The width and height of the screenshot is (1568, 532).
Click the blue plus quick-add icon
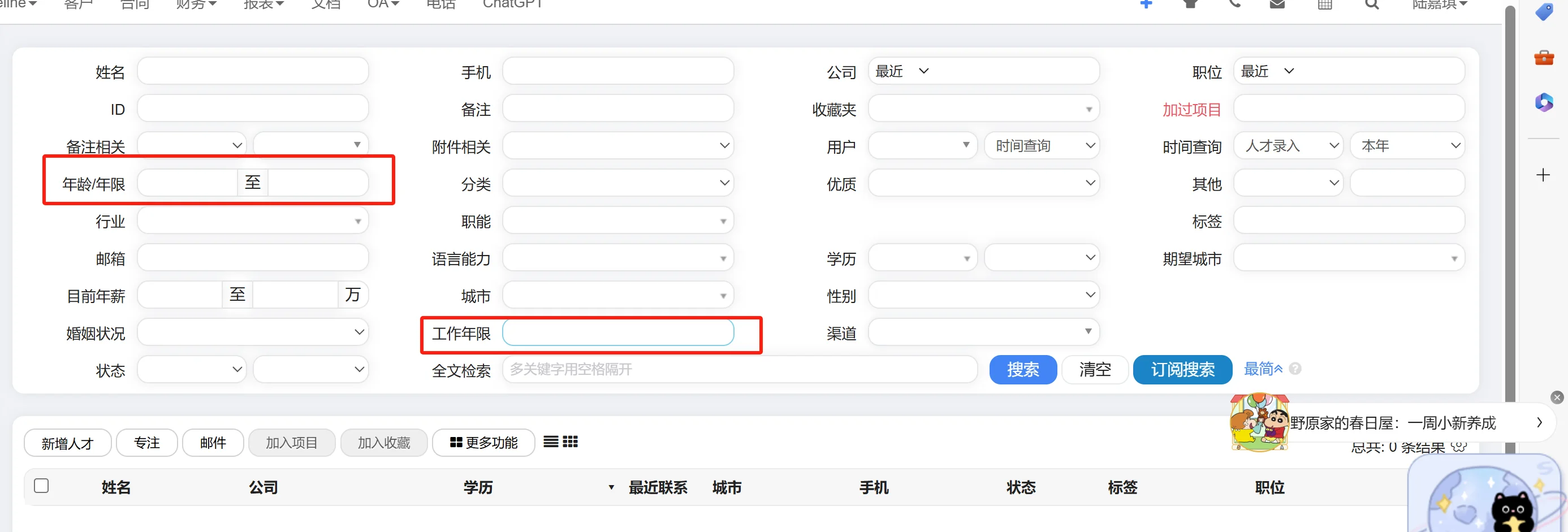(x=1147, y=5)
